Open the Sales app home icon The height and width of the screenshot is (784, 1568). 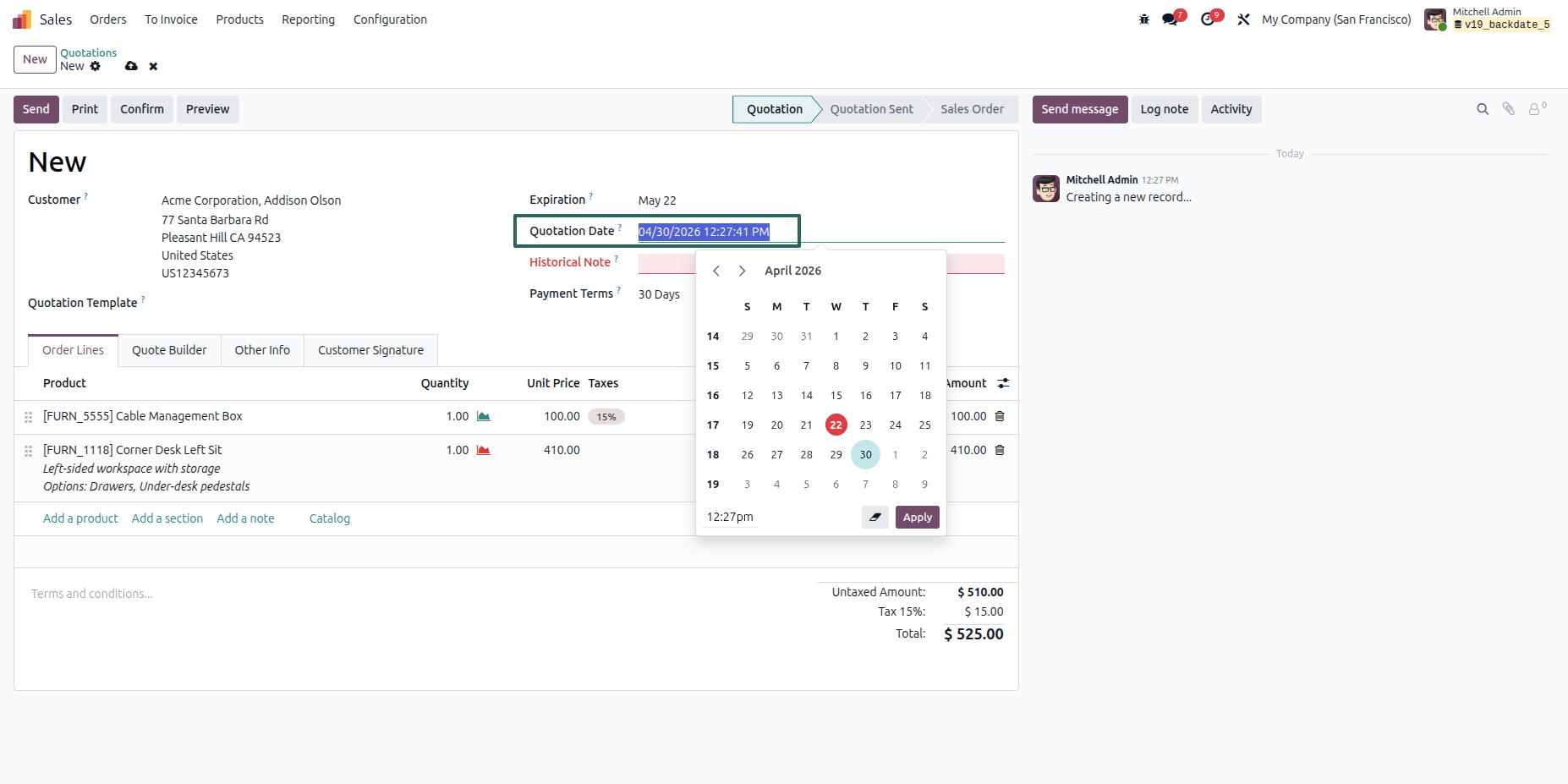[x=22, y=19]
